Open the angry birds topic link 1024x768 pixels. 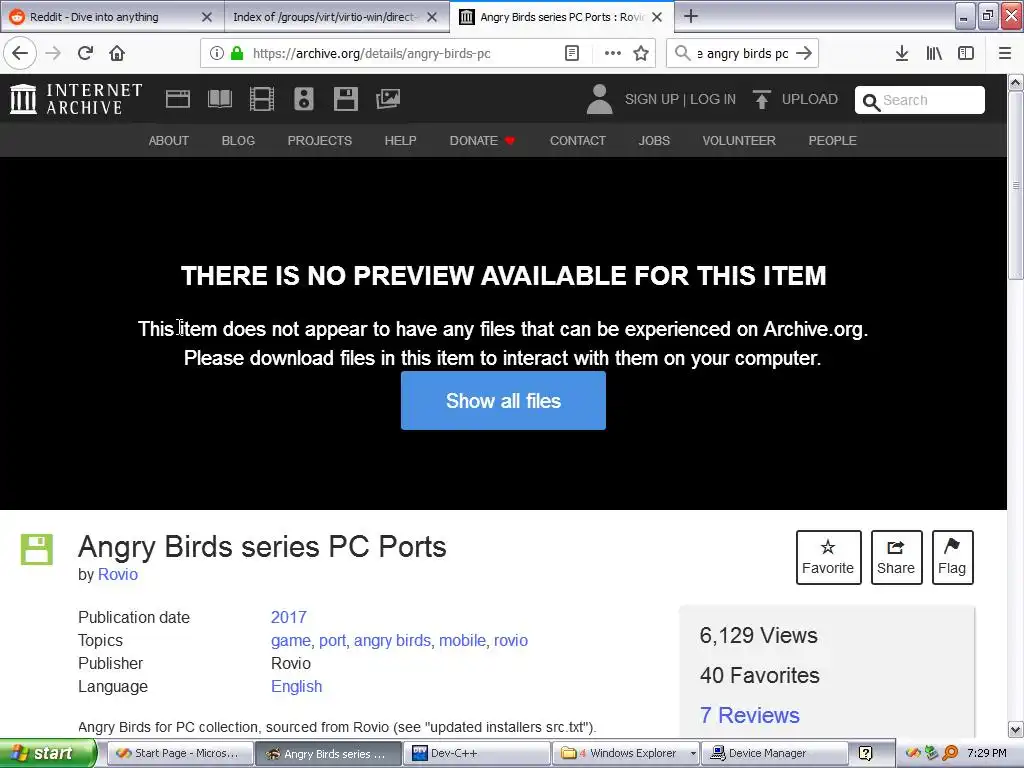click(x=392, y=641)
